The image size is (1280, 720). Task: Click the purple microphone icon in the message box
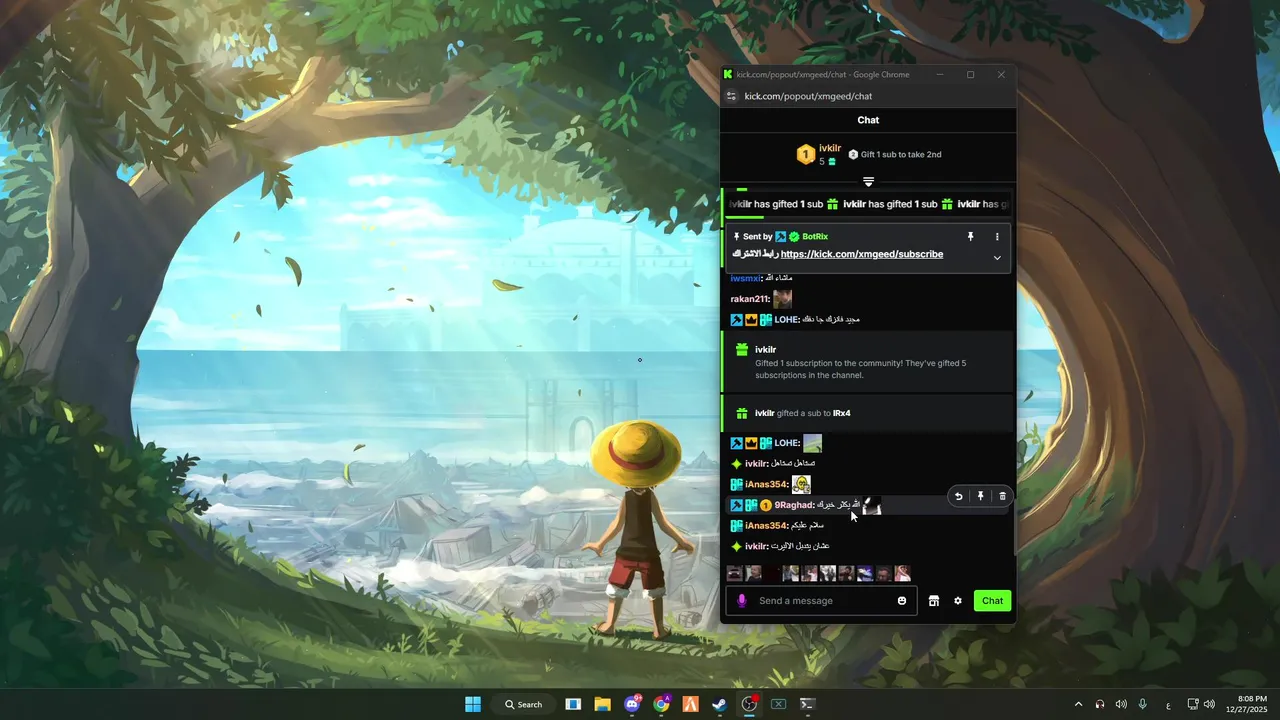tap(741, 601)
